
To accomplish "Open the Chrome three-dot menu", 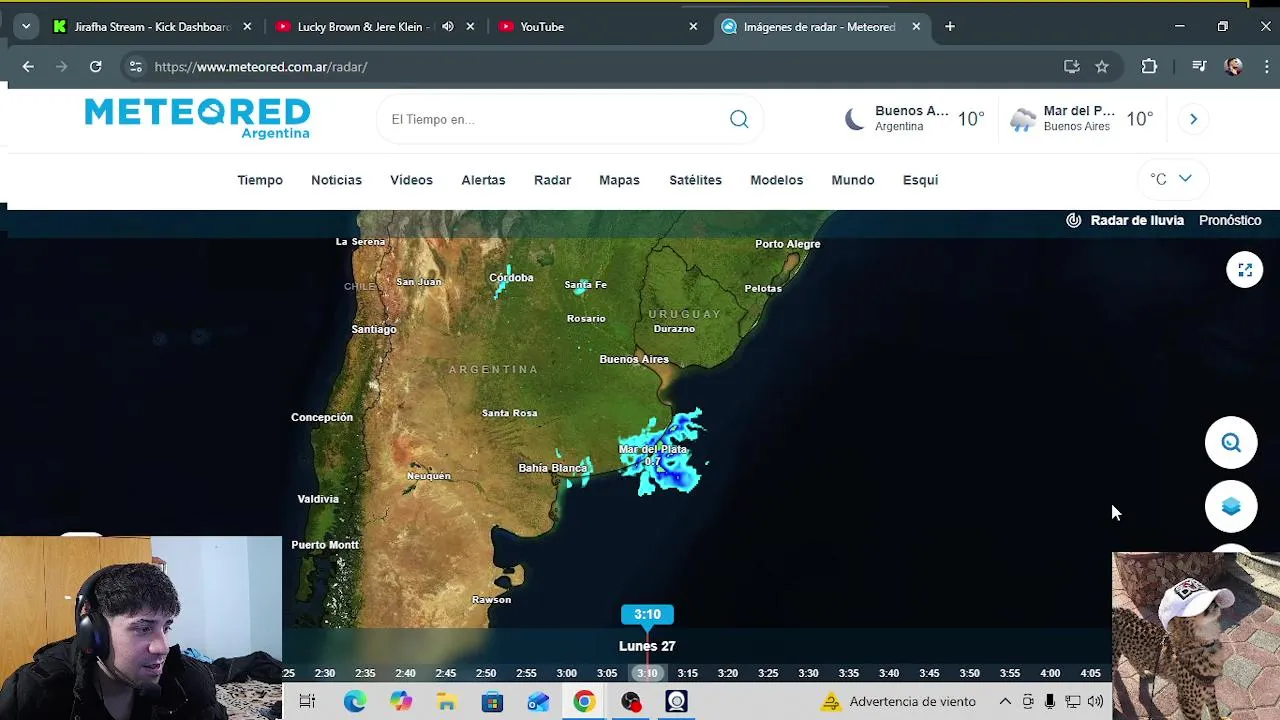I will click(x=1267, y=67).
